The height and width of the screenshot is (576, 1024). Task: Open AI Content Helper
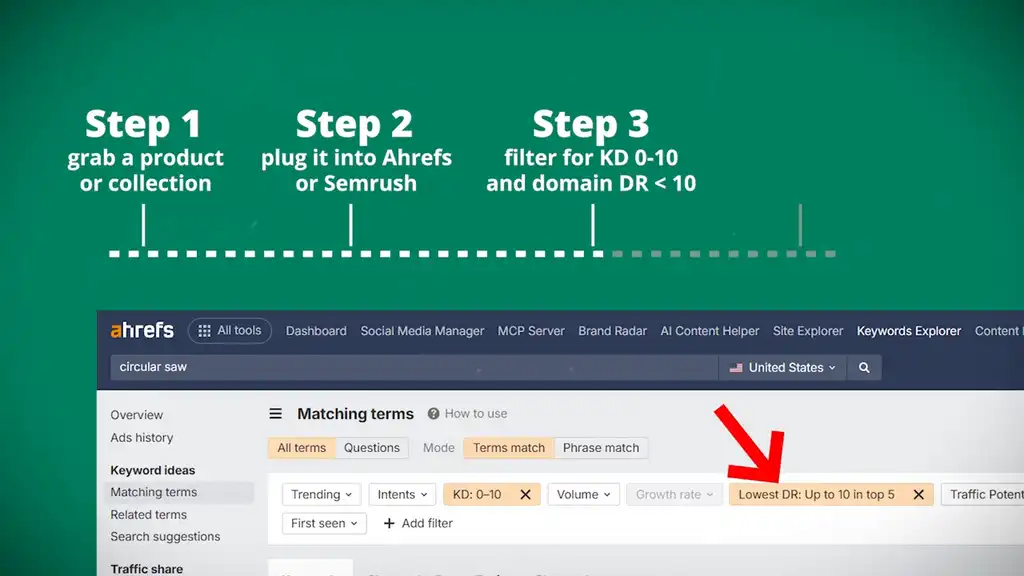[x=709, y=331]
